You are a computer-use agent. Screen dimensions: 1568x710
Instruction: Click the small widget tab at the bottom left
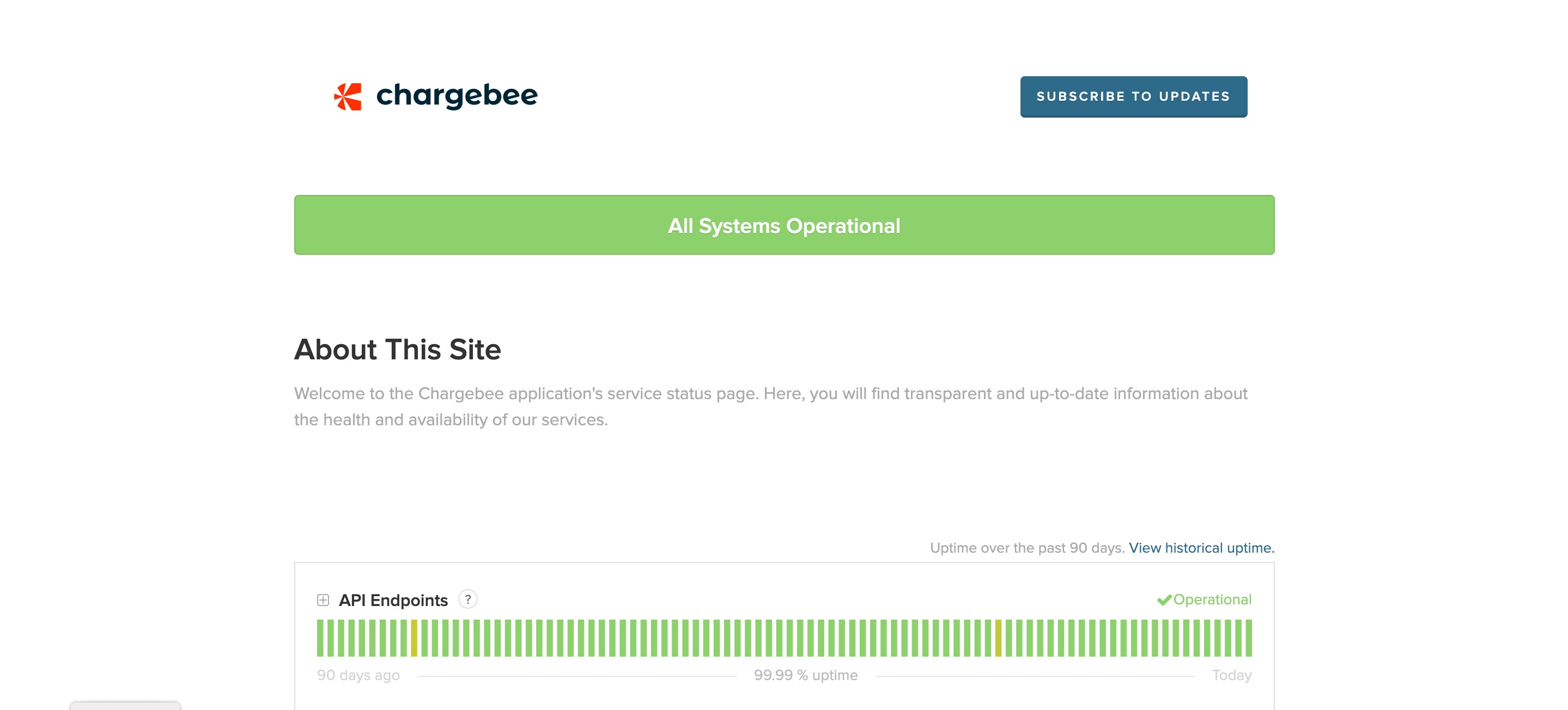(125, 706)
